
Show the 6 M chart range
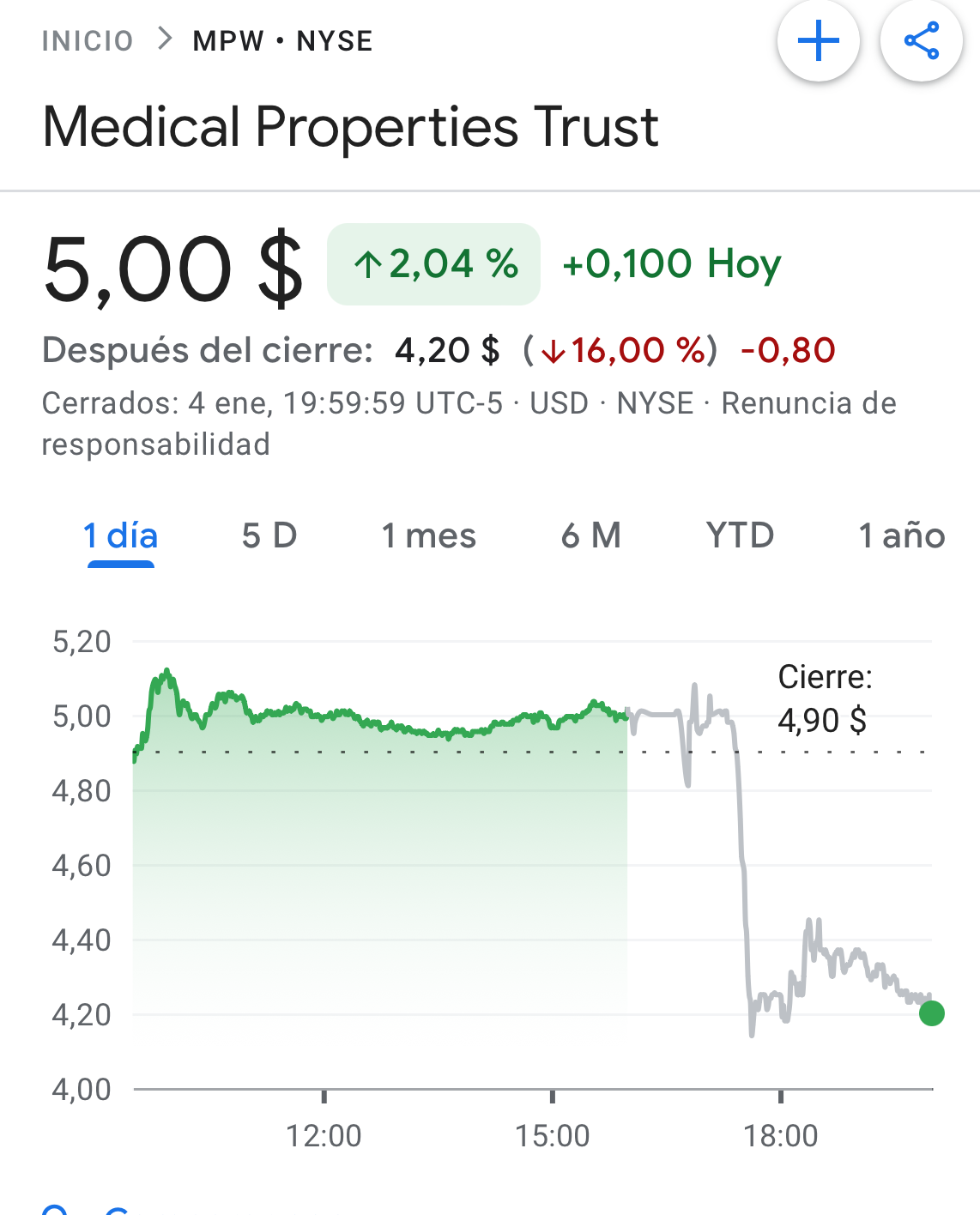591,536
